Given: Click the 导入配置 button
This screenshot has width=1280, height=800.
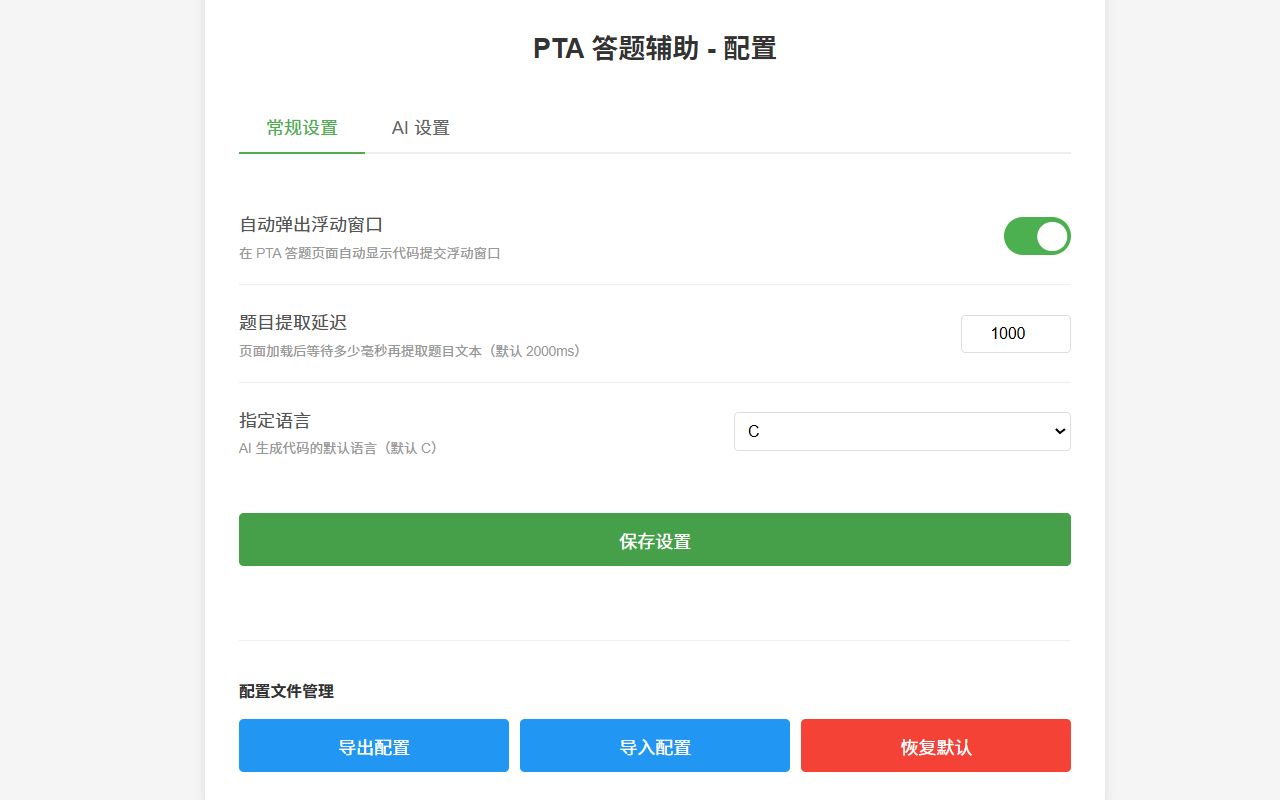Looking at the screenshot, I should (x=655, y=746).
